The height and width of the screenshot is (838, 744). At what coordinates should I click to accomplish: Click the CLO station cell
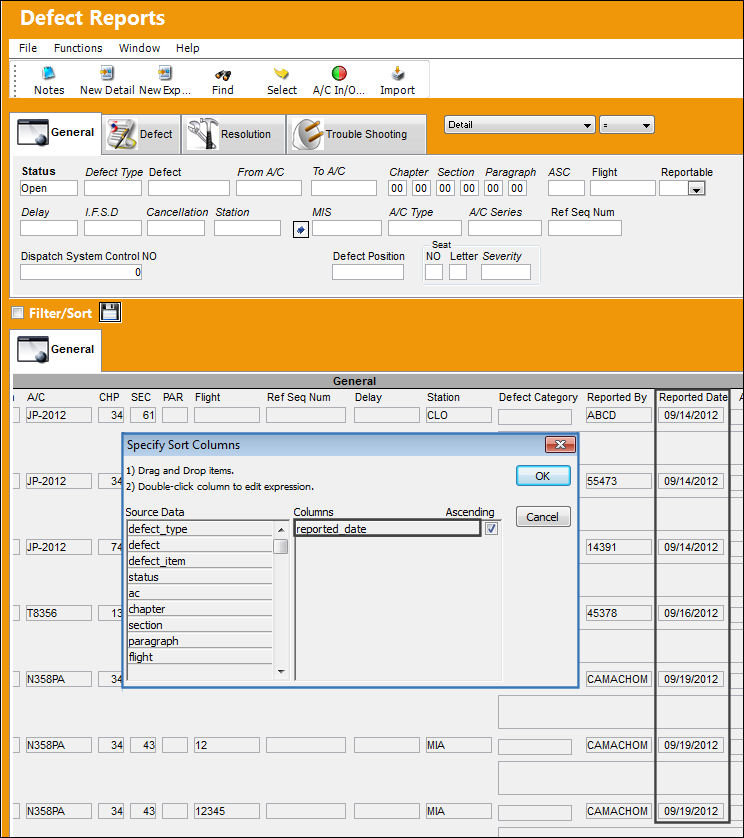tap(459, 415)
